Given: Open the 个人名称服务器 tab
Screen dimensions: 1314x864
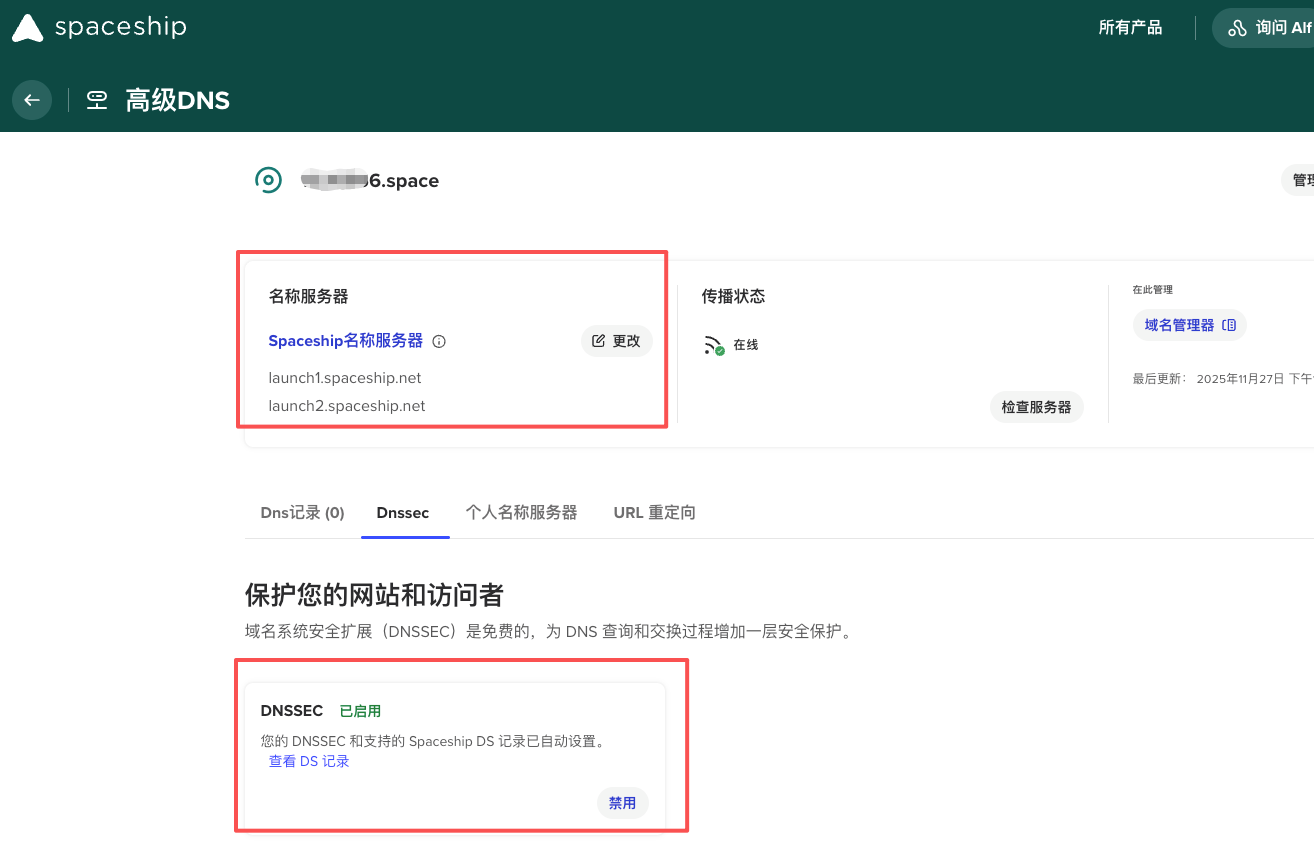Looking at the screenshot, I should (x=521, y=513).
